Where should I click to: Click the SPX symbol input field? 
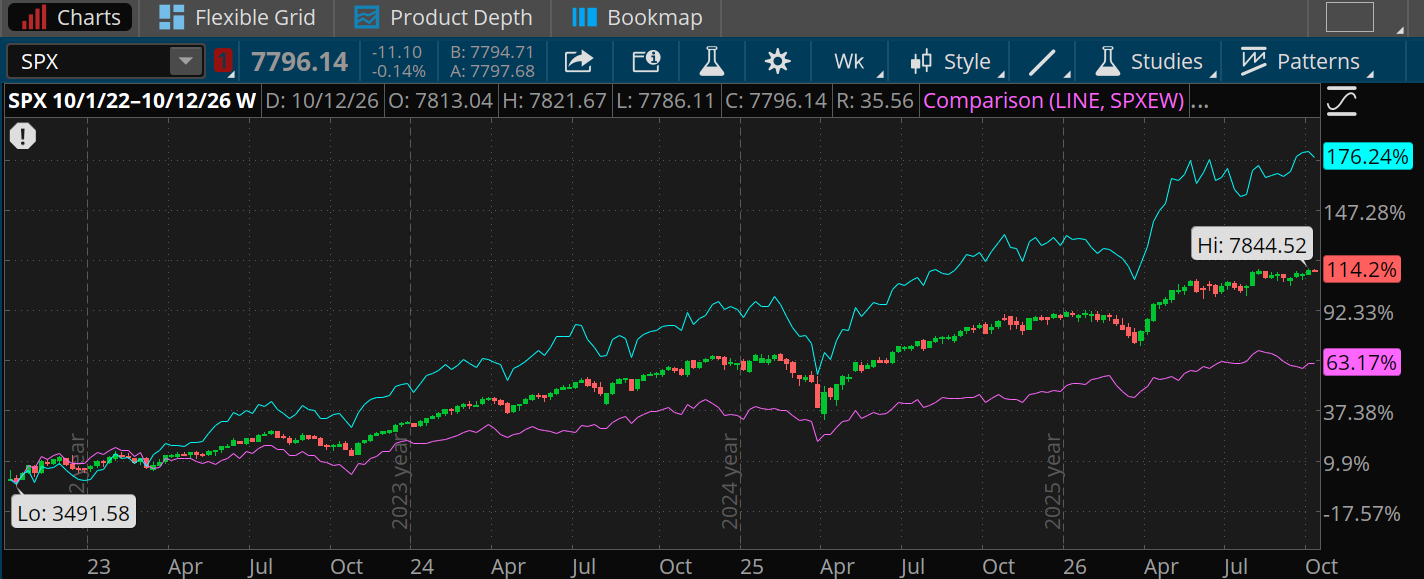tap(88, 62)
